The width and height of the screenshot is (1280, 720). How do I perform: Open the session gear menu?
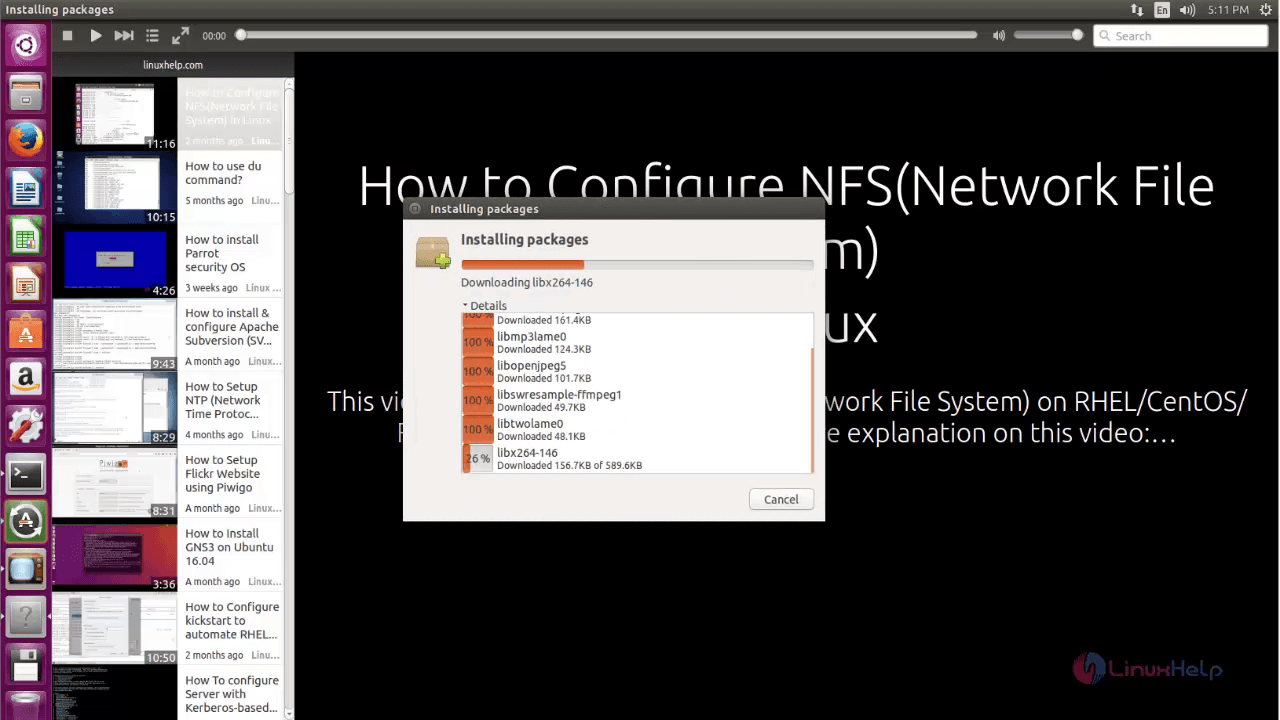[1265, 9]
